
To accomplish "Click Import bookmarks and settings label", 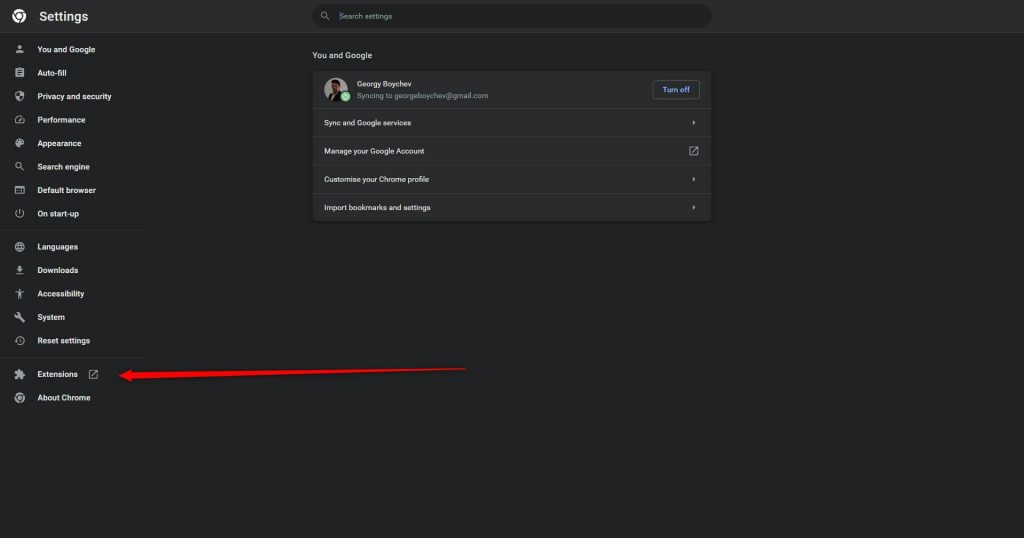I will (377, 208).
